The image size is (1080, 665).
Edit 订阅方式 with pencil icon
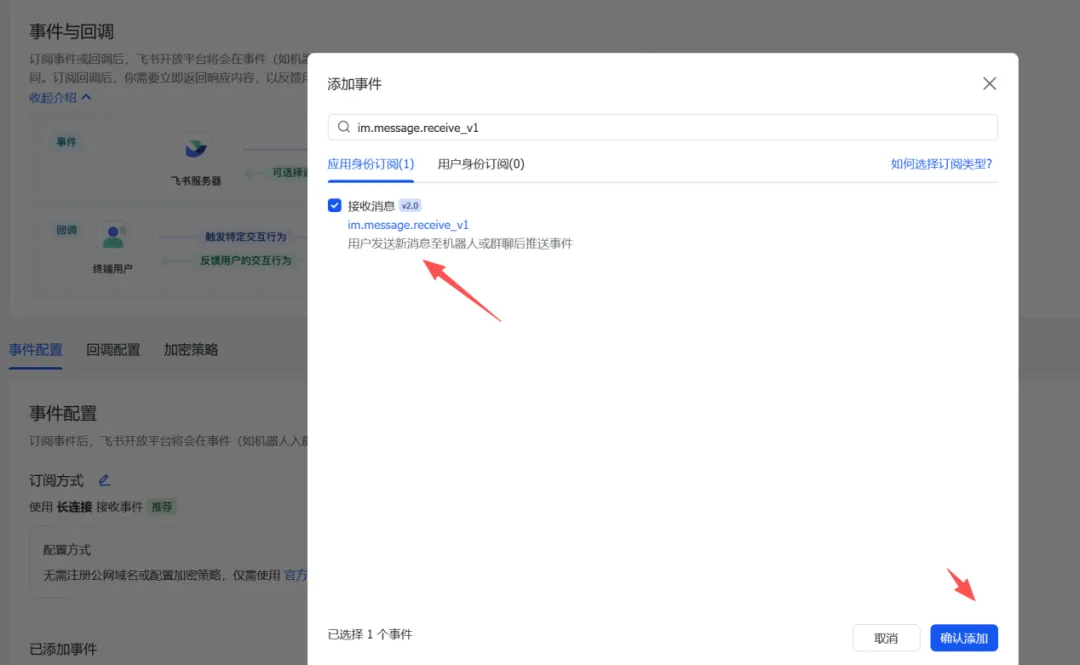[104, 480]
